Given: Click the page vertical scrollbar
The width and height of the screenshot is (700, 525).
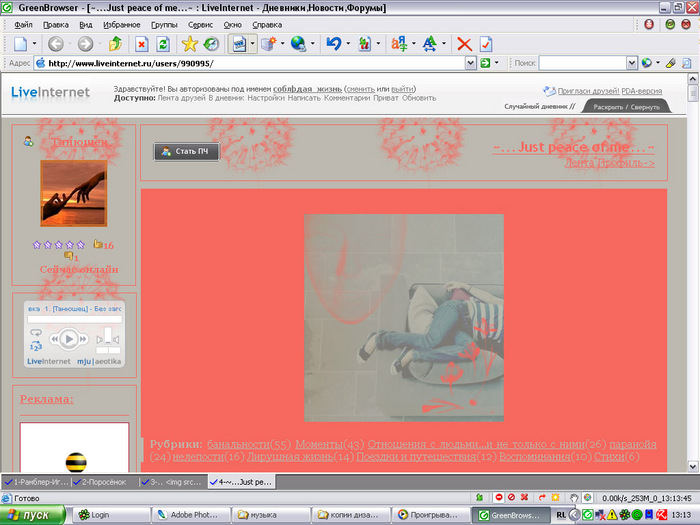Looking at the screenshot, I should [x=692, y=272].
